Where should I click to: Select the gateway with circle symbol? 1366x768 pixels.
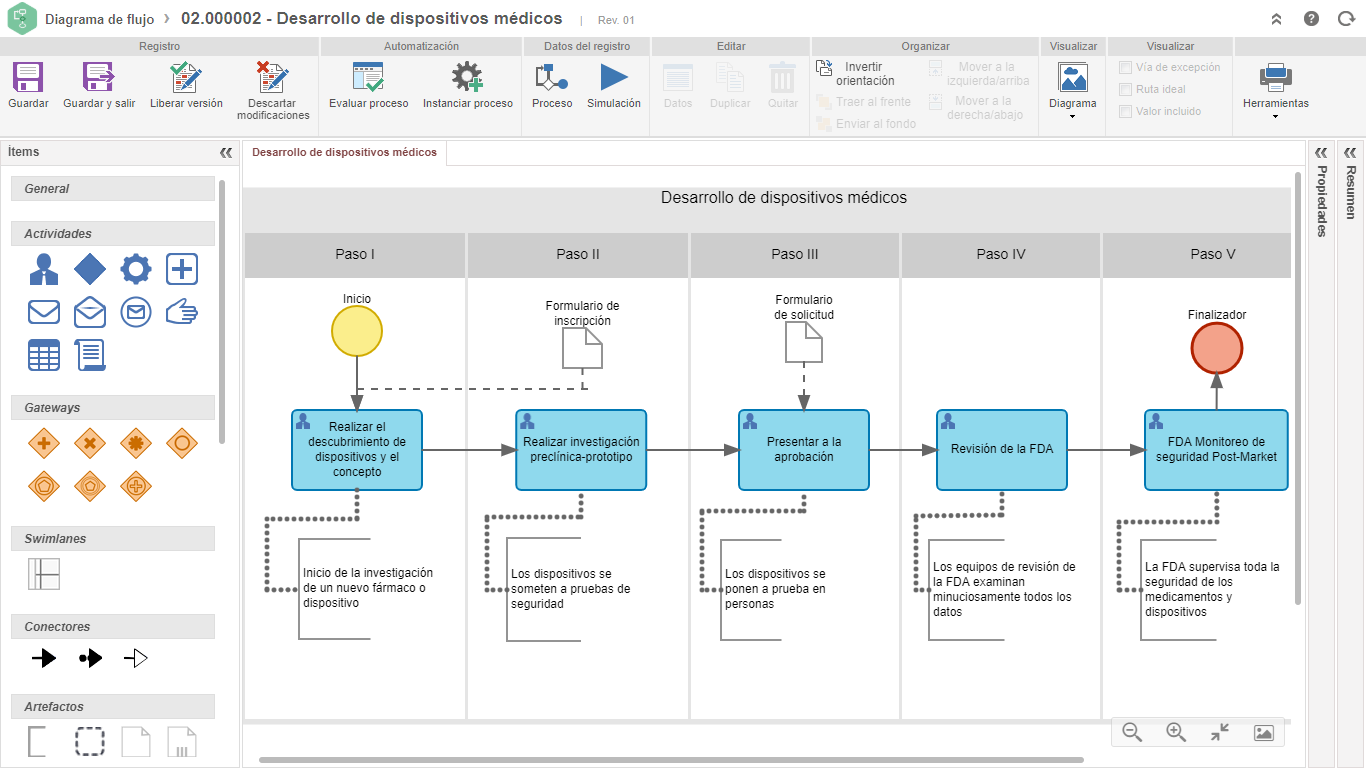click(182, 442)
